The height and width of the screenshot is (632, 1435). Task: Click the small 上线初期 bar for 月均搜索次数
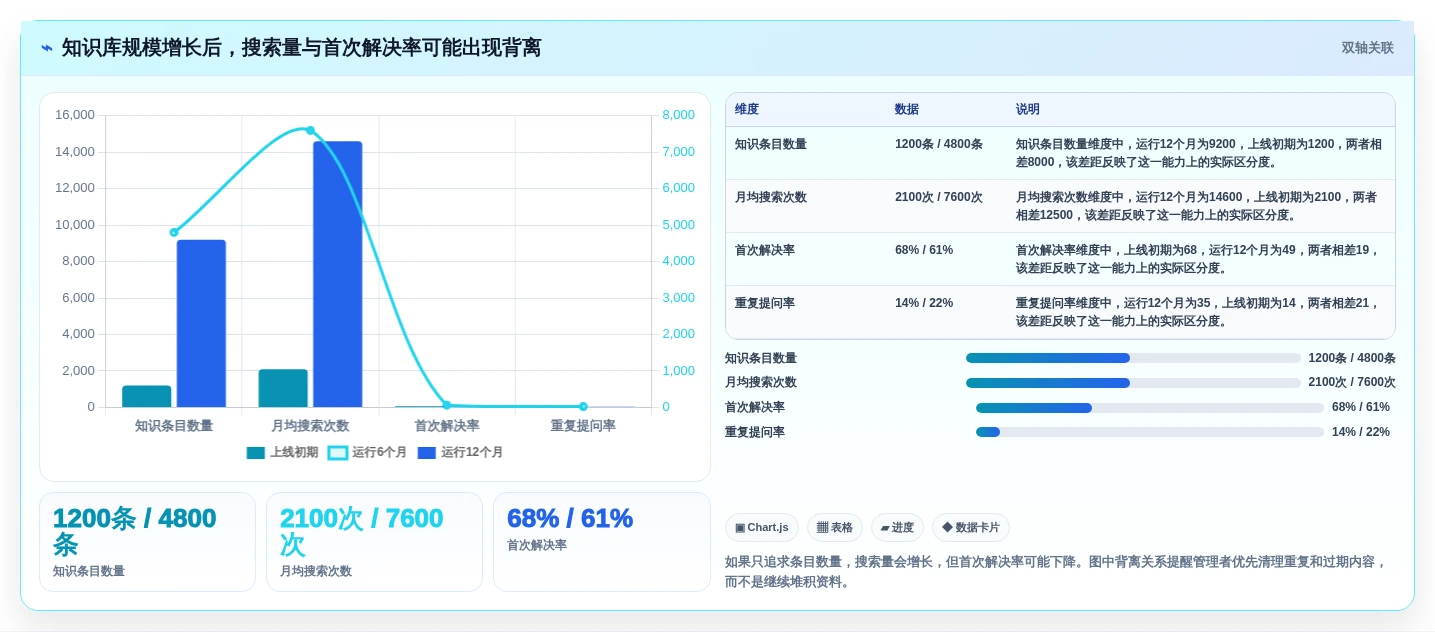[x=283, y=388]
